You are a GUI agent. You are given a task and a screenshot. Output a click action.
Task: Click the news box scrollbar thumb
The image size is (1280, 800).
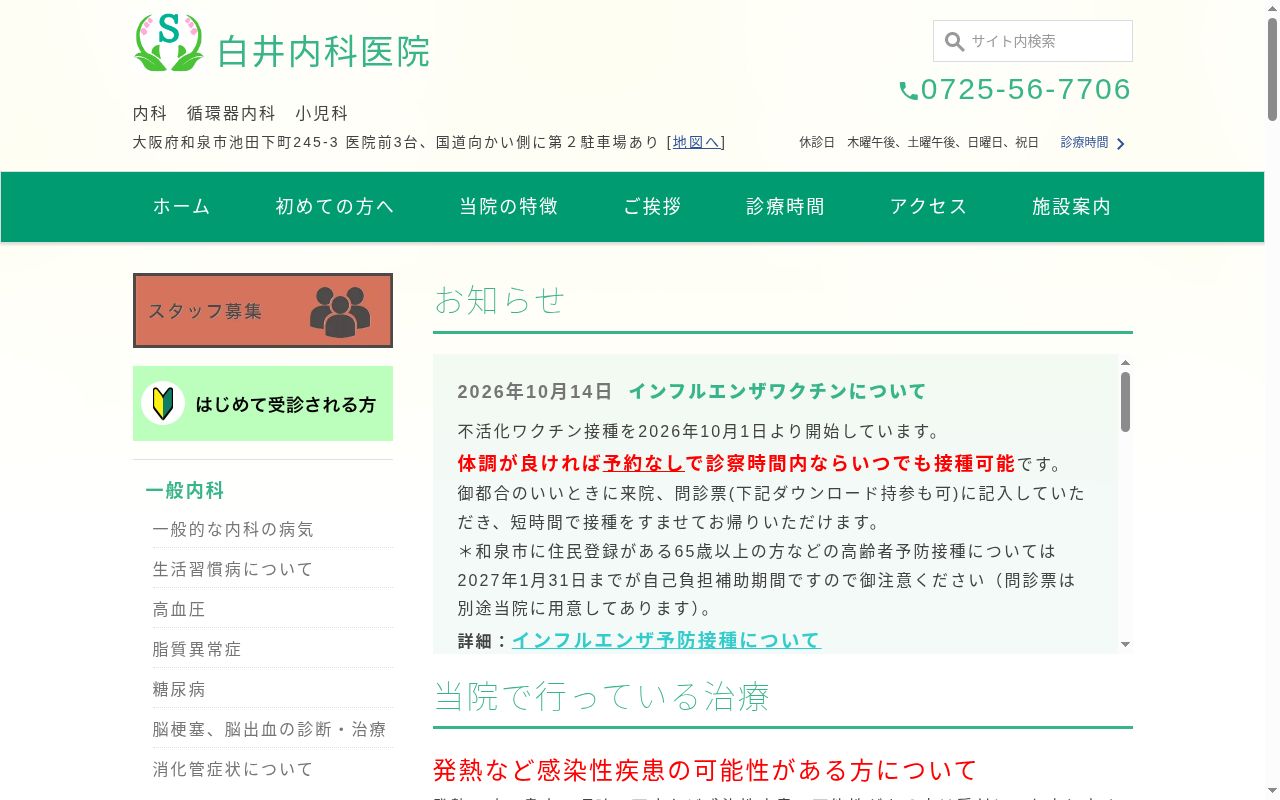(x=1125, y=402)
